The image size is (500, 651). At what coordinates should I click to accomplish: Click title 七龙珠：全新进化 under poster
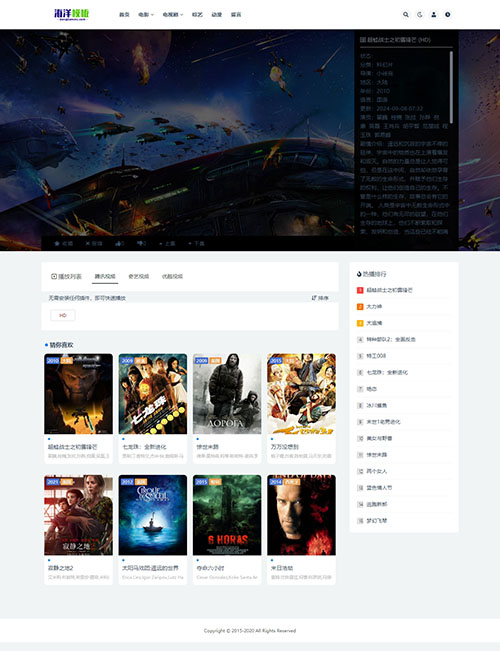pos(145,447)
